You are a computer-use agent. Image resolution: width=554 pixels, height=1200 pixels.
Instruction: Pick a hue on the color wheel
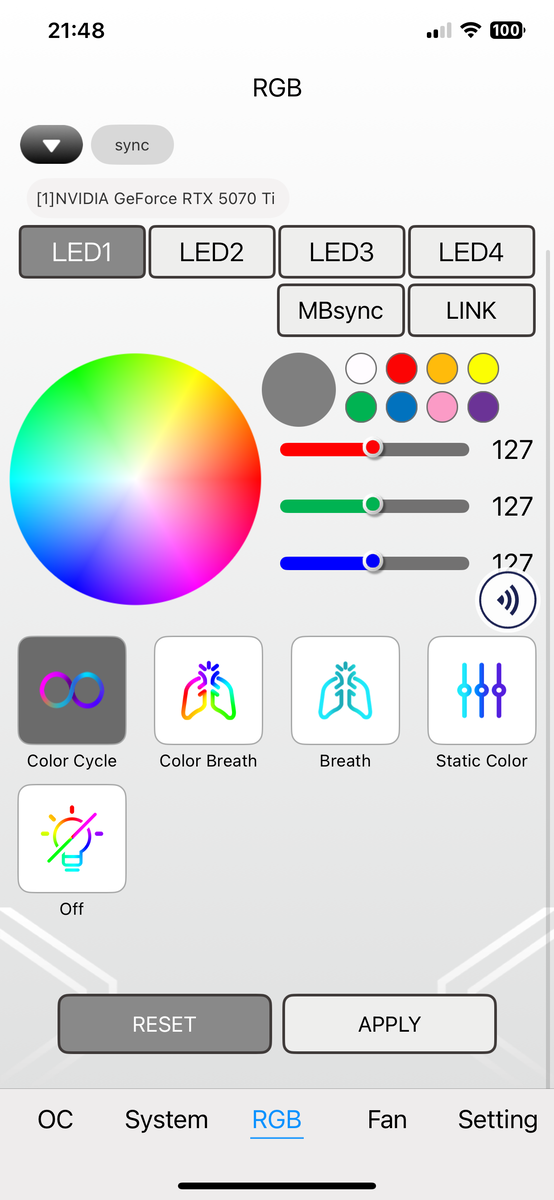pos(135,479)
